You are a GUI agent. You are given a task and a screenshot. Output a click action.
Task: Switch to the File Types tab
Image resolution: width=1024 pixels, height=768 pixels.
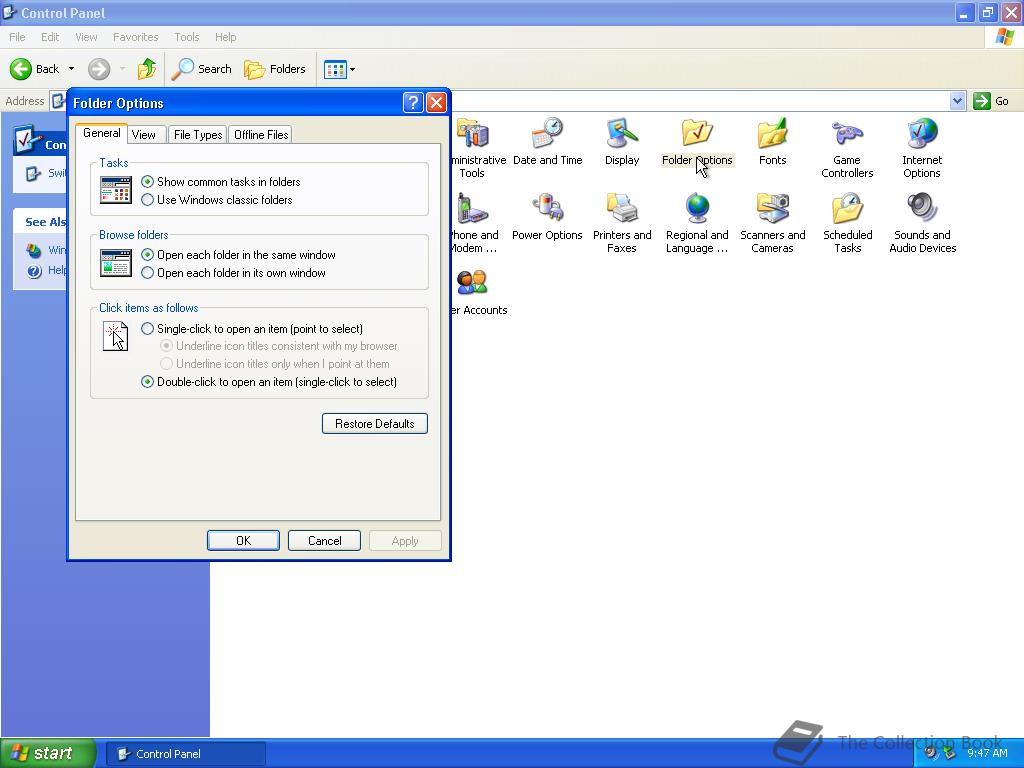[x=198, y=135]
